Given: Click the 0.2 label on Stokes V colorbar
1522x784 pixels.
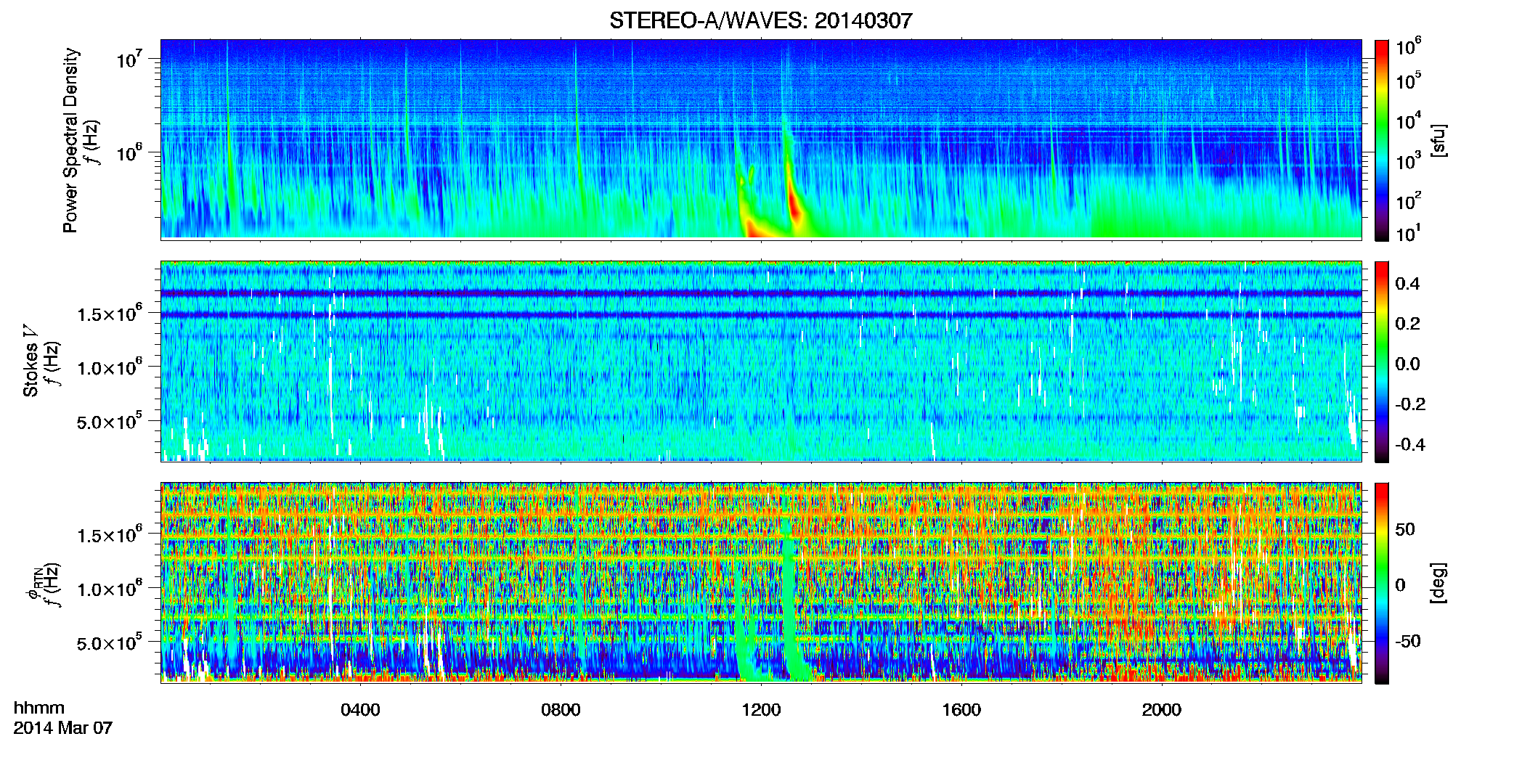Looking at the screenshot, I should coord(1407,323).
